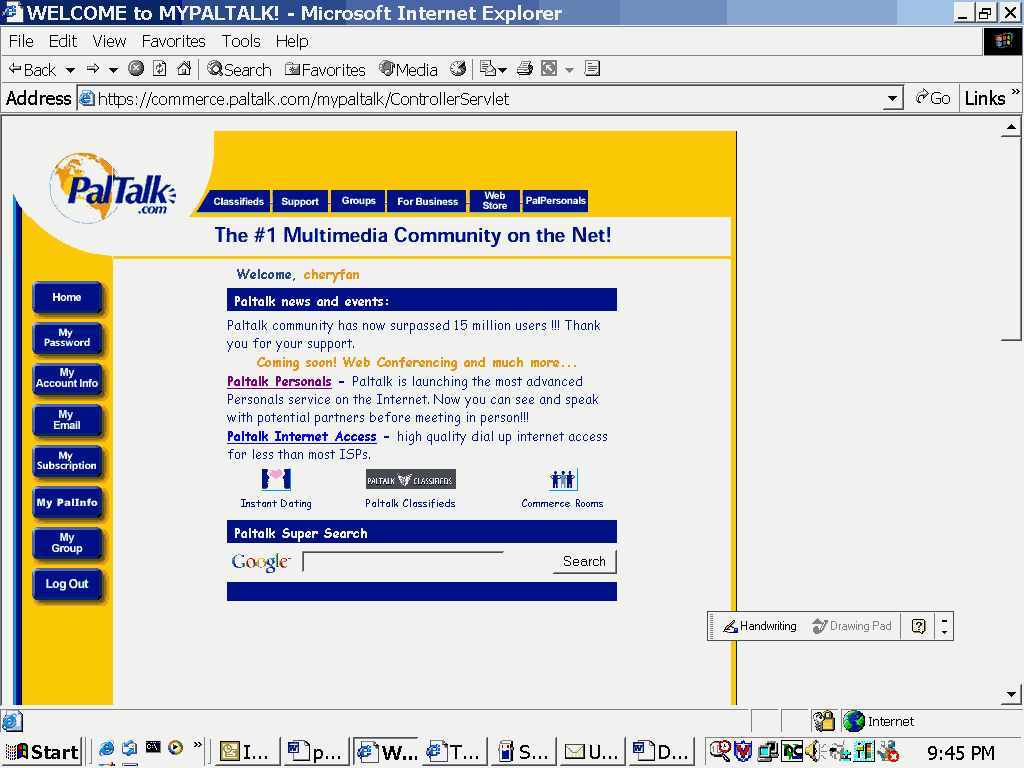Go to browser Home page icon
Screen dimensions: 1024x768
[185, 68]
